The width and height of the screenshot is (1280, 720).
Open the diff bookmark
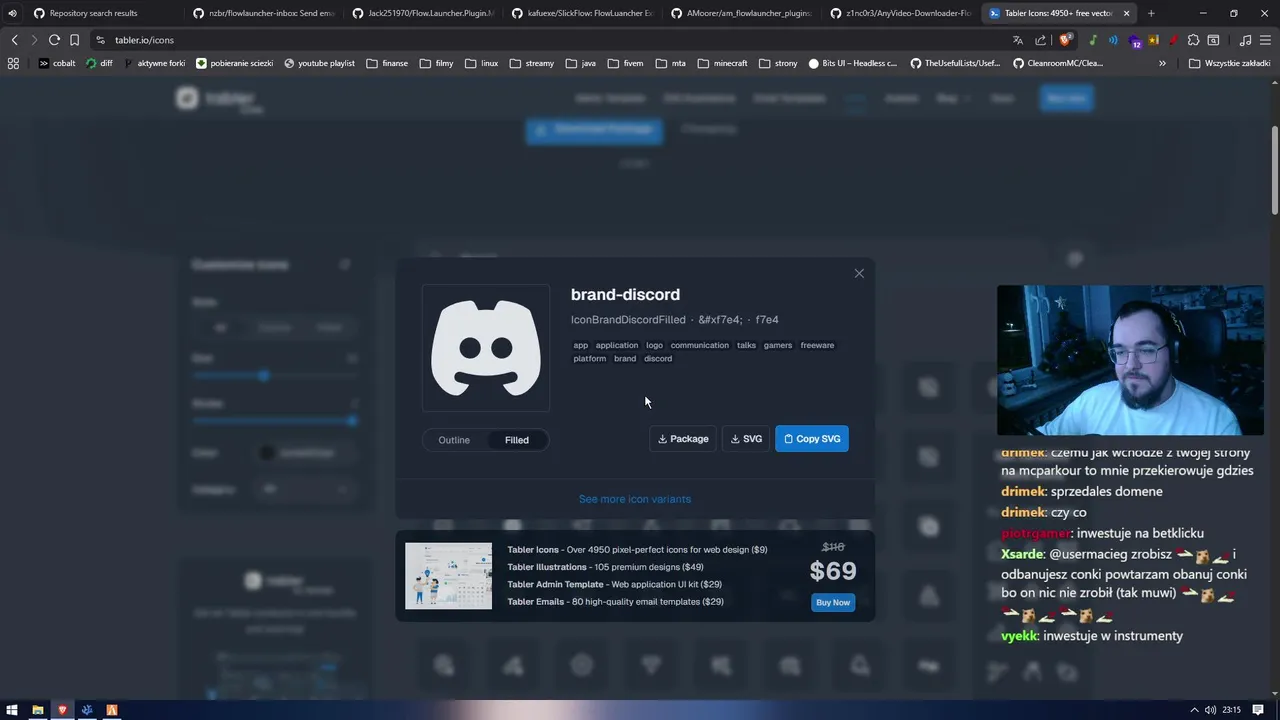coord(100,63)
